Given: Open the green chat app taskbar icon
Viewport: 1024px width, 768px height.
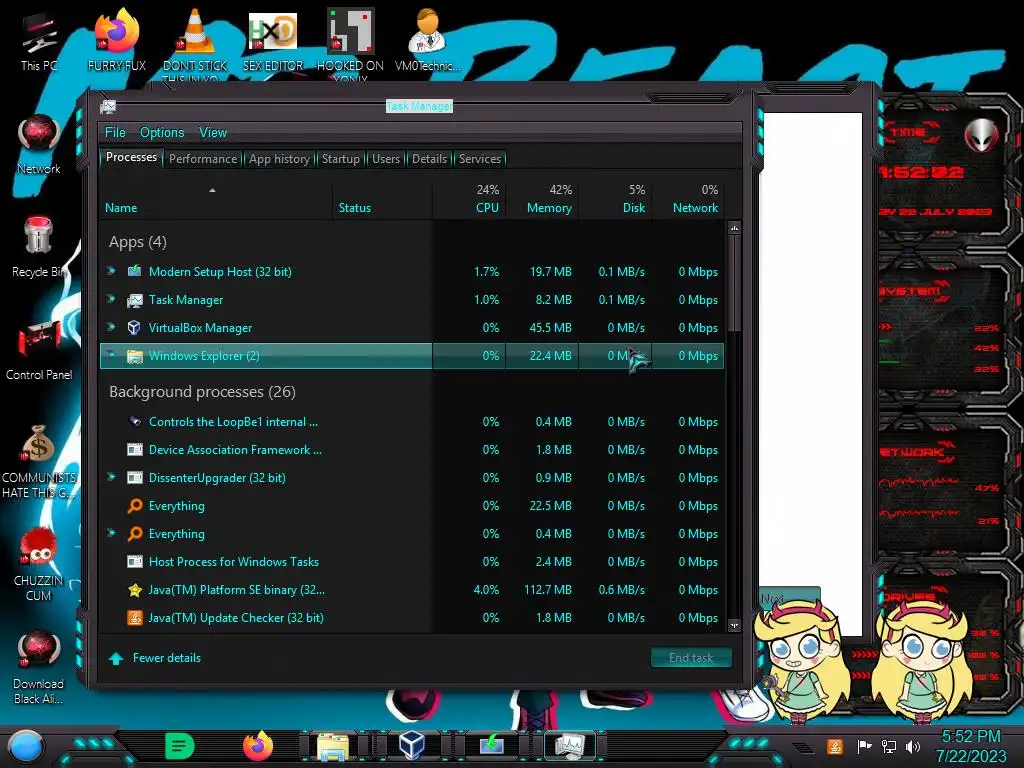Looking at the screenshot, I should [x=180, y=746].
